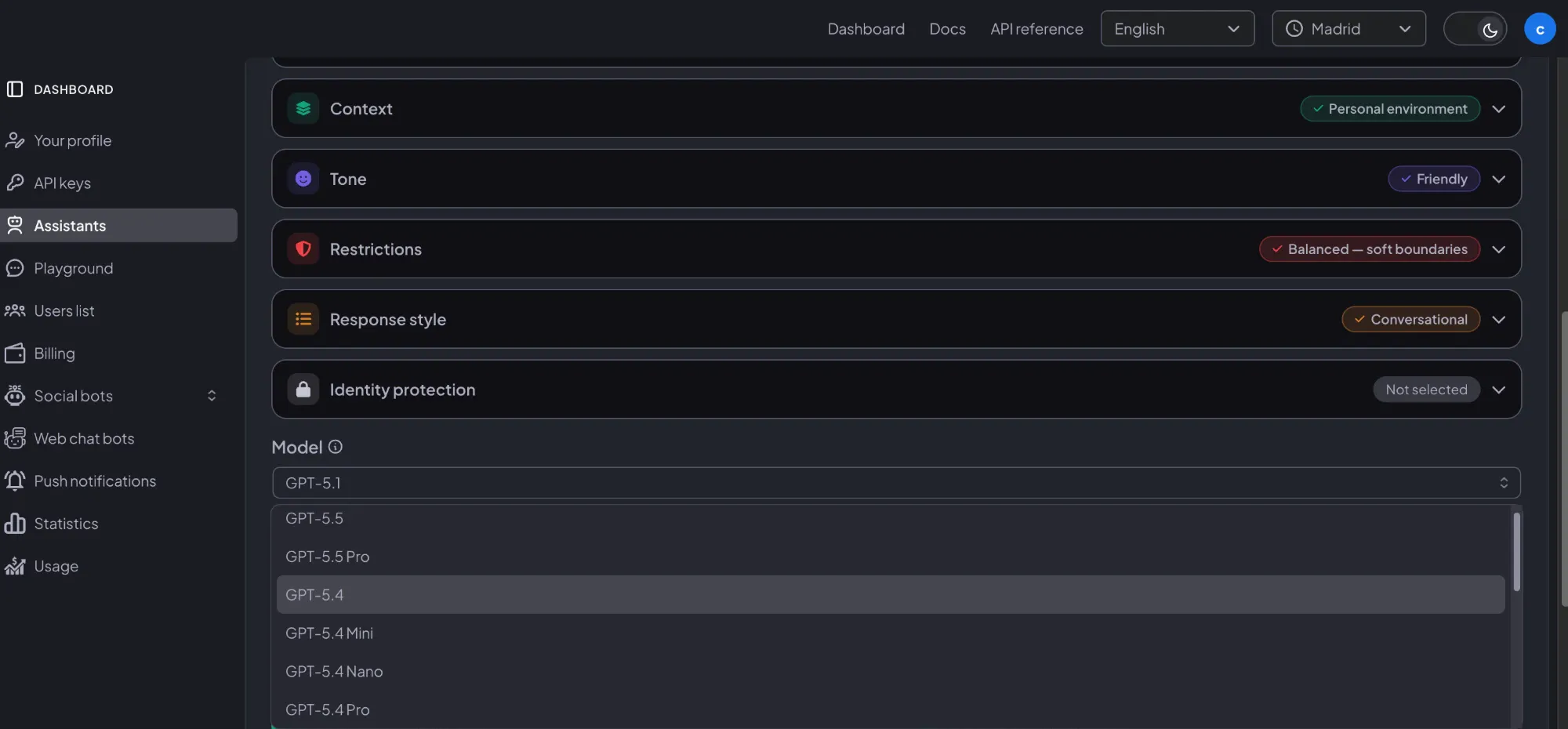Click the Social bots icon
This screenshot has height=729, width=1568.
tap(15, 396)
